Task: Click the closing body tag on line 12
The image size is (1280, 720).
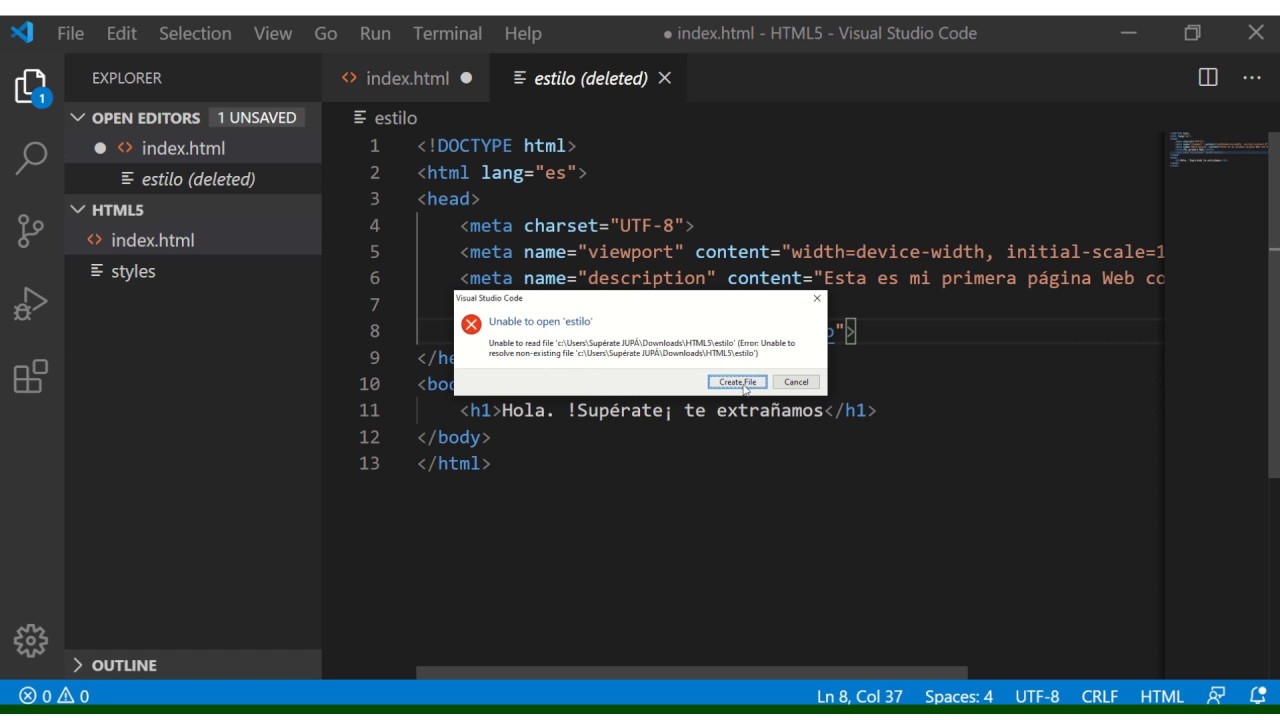Action: (454, 437)
